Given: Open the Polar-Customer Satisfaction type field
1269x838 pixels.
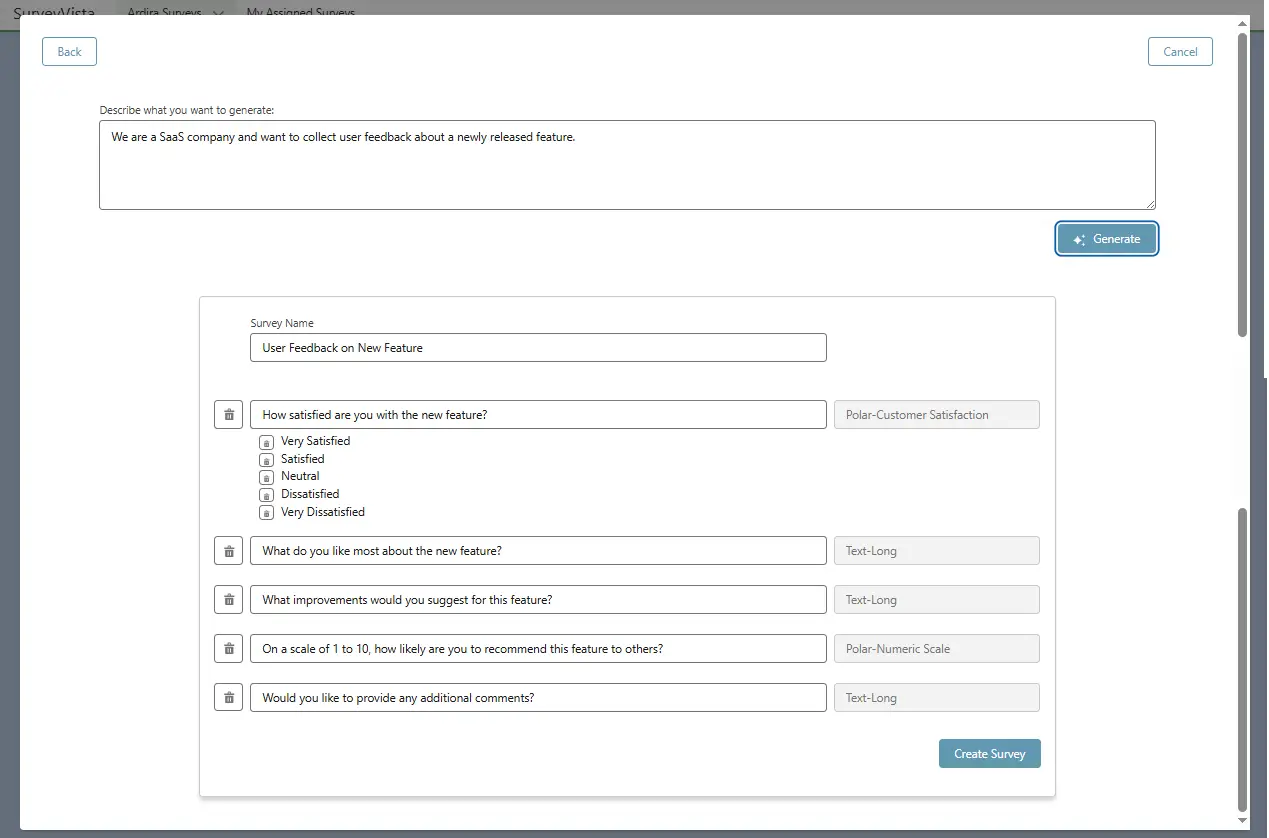Looking at the screenshot, I should pyautogui.click(x=936, y=415).
